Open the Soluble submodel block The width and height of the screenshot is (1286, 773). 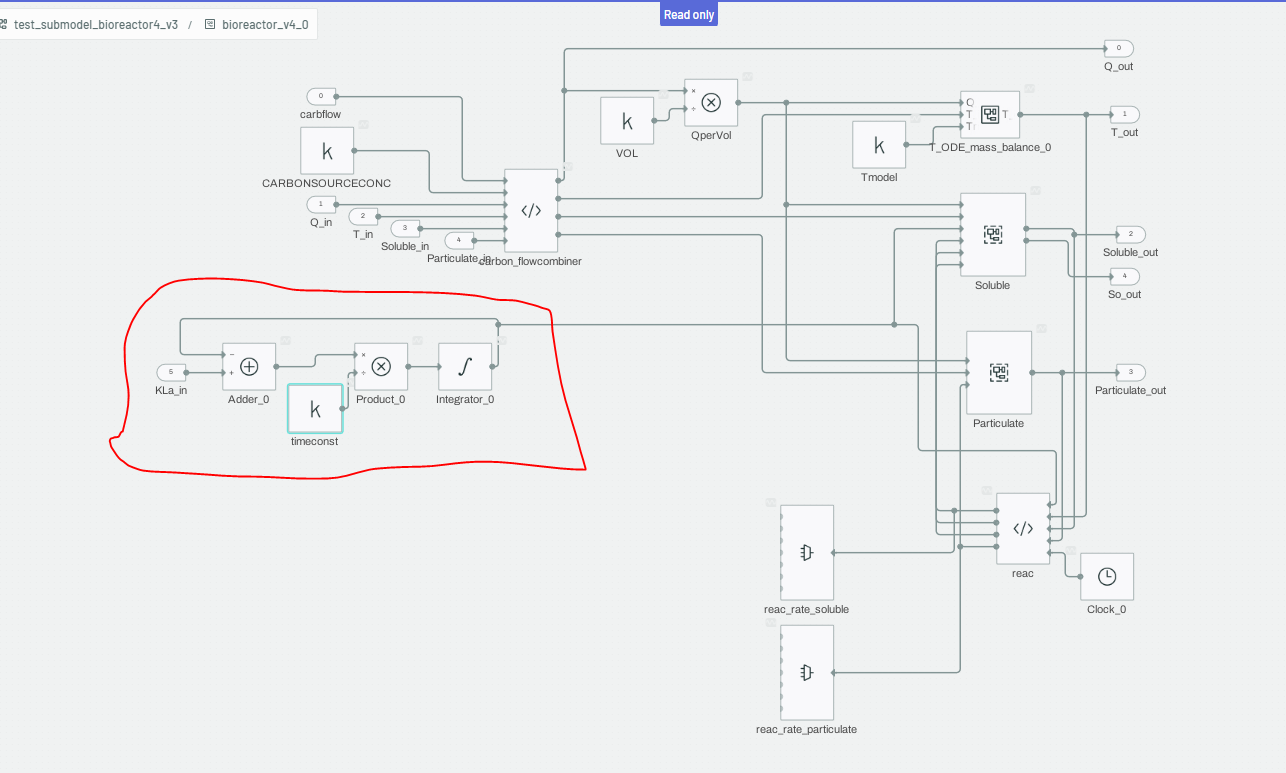coord(992,234)
